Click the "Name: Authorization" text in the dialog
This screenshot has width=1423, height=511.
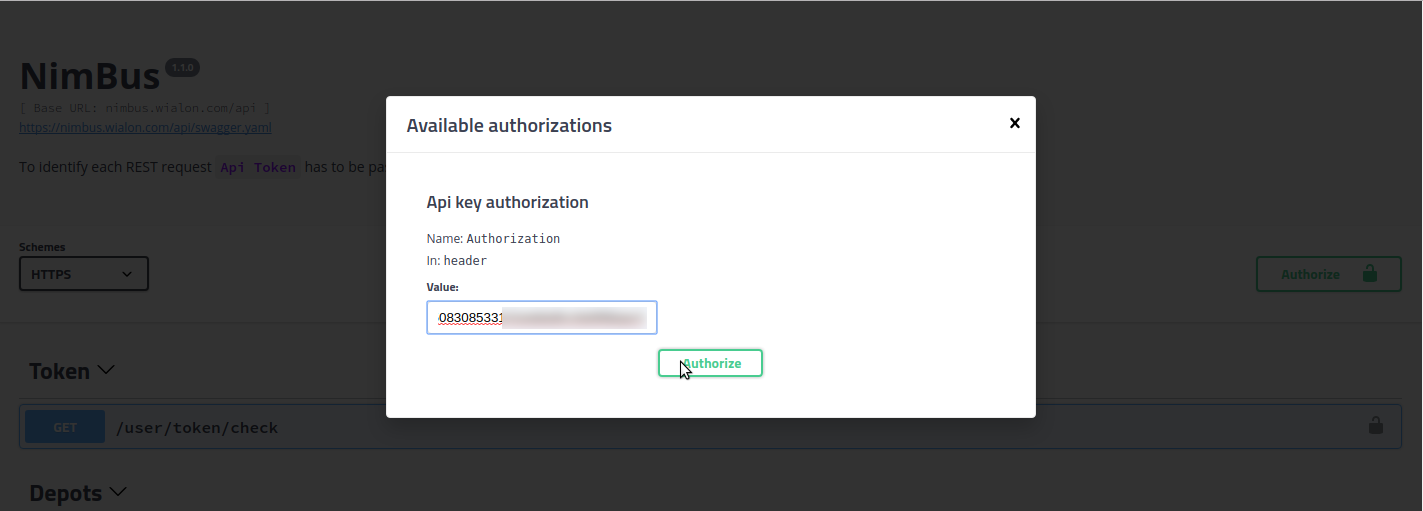(x=493, y=239)
